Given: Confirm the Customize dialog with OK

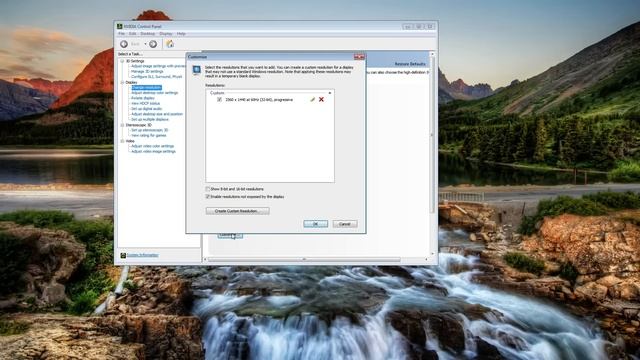Looking at the screenshot, I should click(x=316, y=224).
